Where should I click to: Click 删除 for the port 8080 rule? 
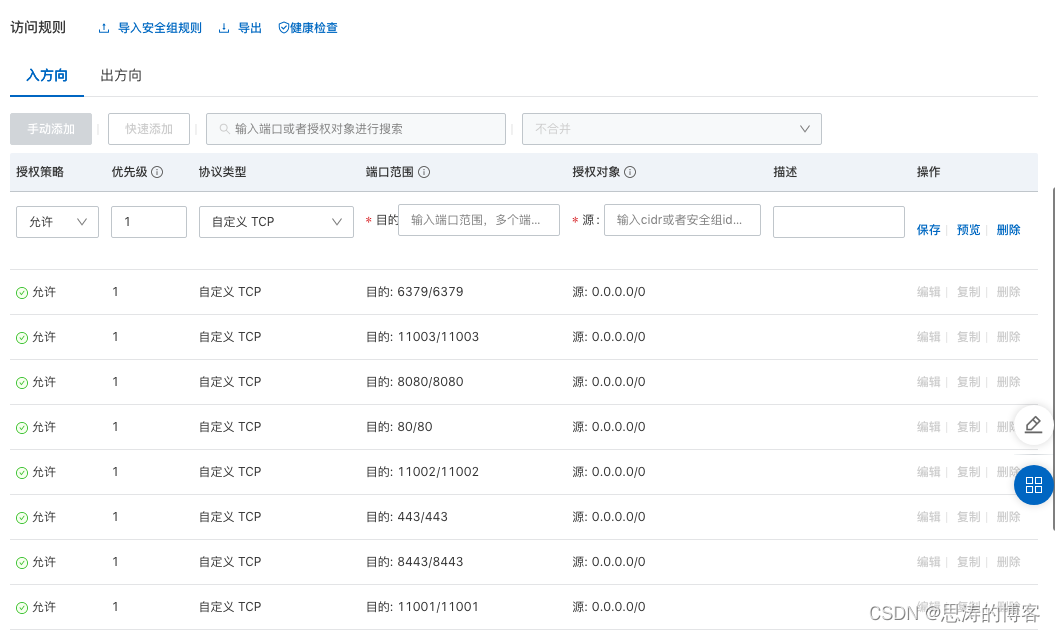(1009, 382)
